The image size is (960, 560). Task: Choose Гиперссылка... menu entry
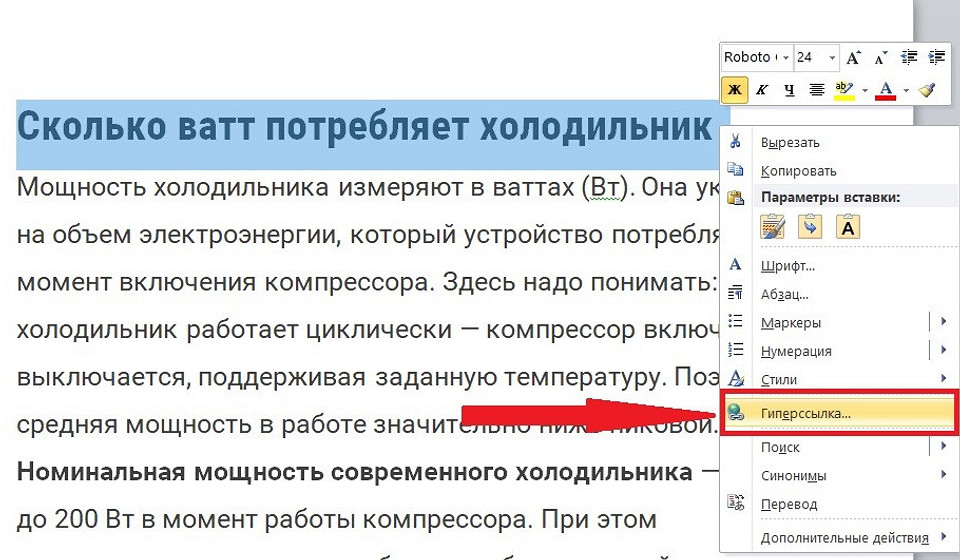tap(838, 413)
